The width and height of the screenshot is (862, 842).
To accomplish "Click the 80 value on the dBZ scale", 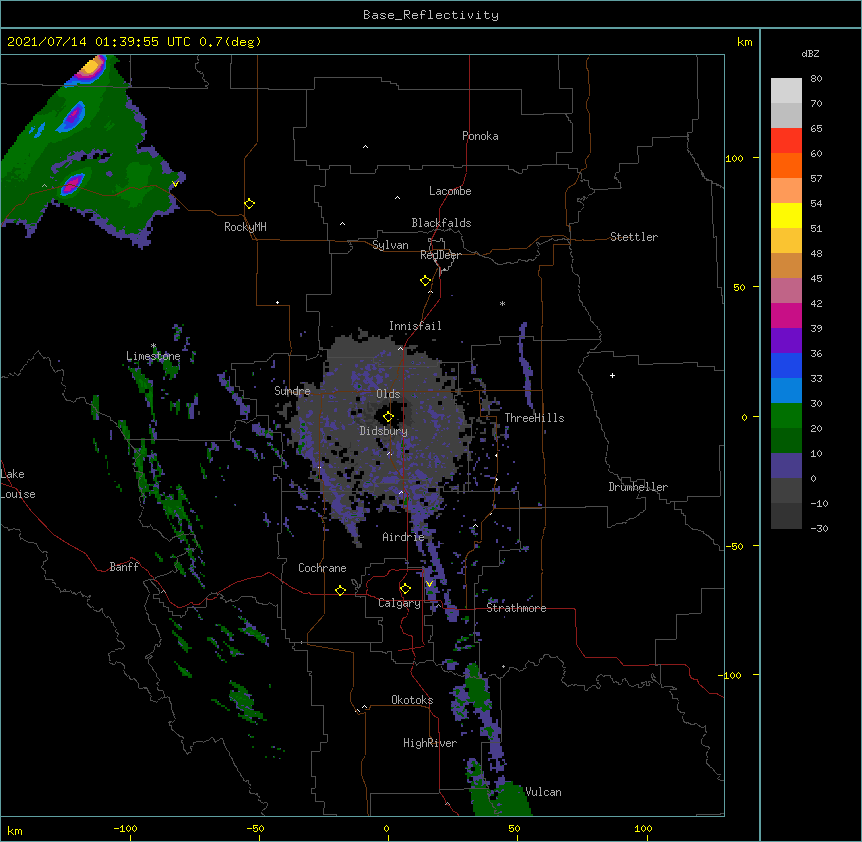I will click(x=816, y=79).
